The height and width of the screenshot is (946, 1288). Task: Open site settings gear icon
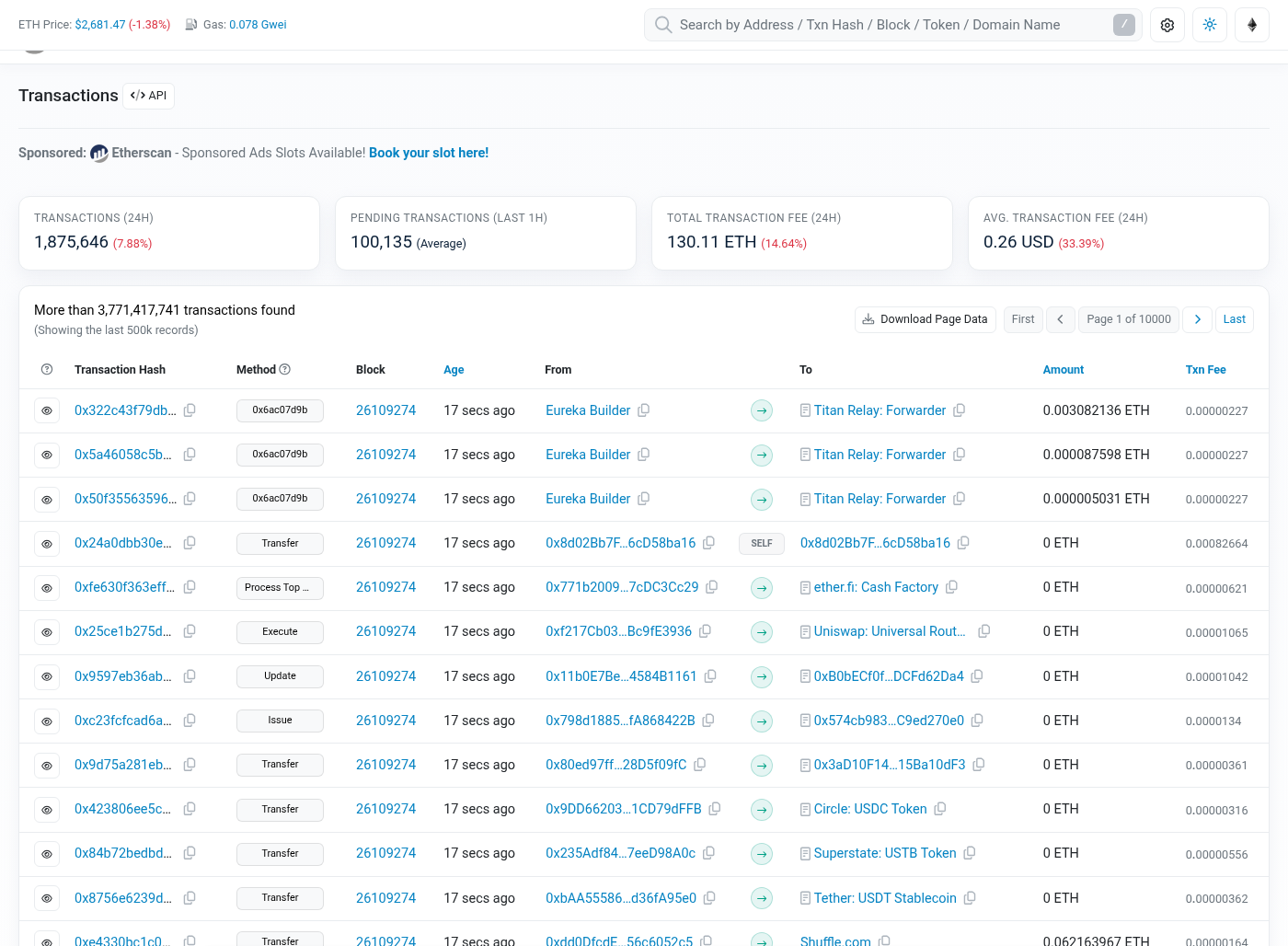pos(1167,25)
